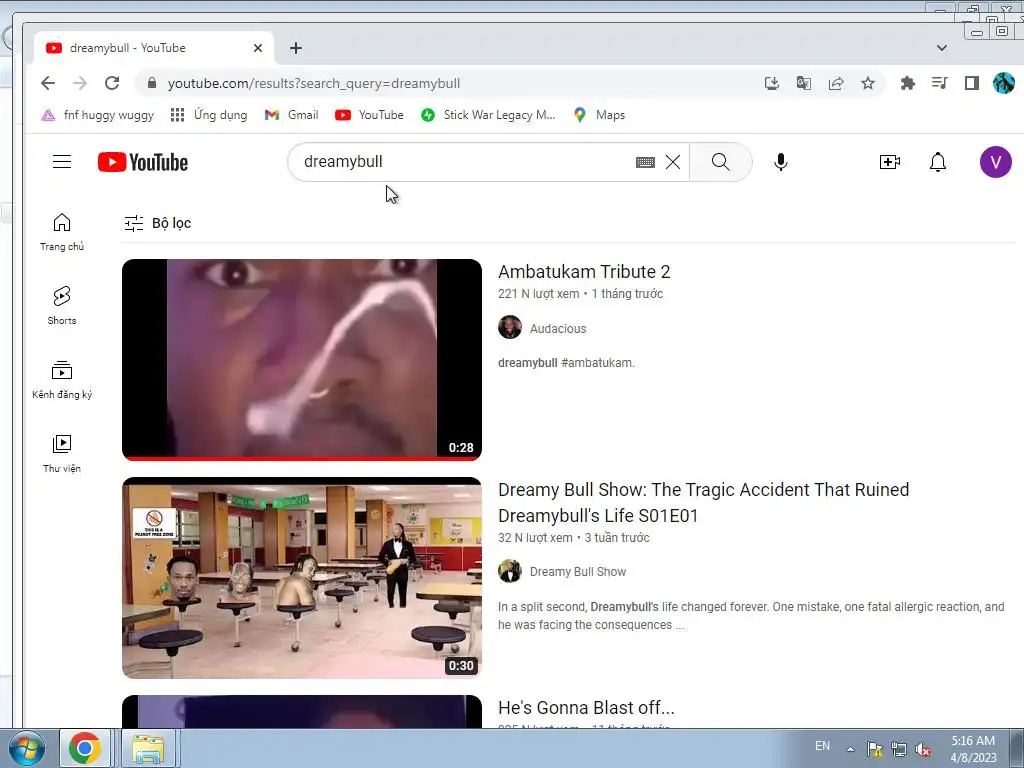The image size is (1024, 768).
Task: Open the Gmail bookmark
Action: (x=291, y=115)
